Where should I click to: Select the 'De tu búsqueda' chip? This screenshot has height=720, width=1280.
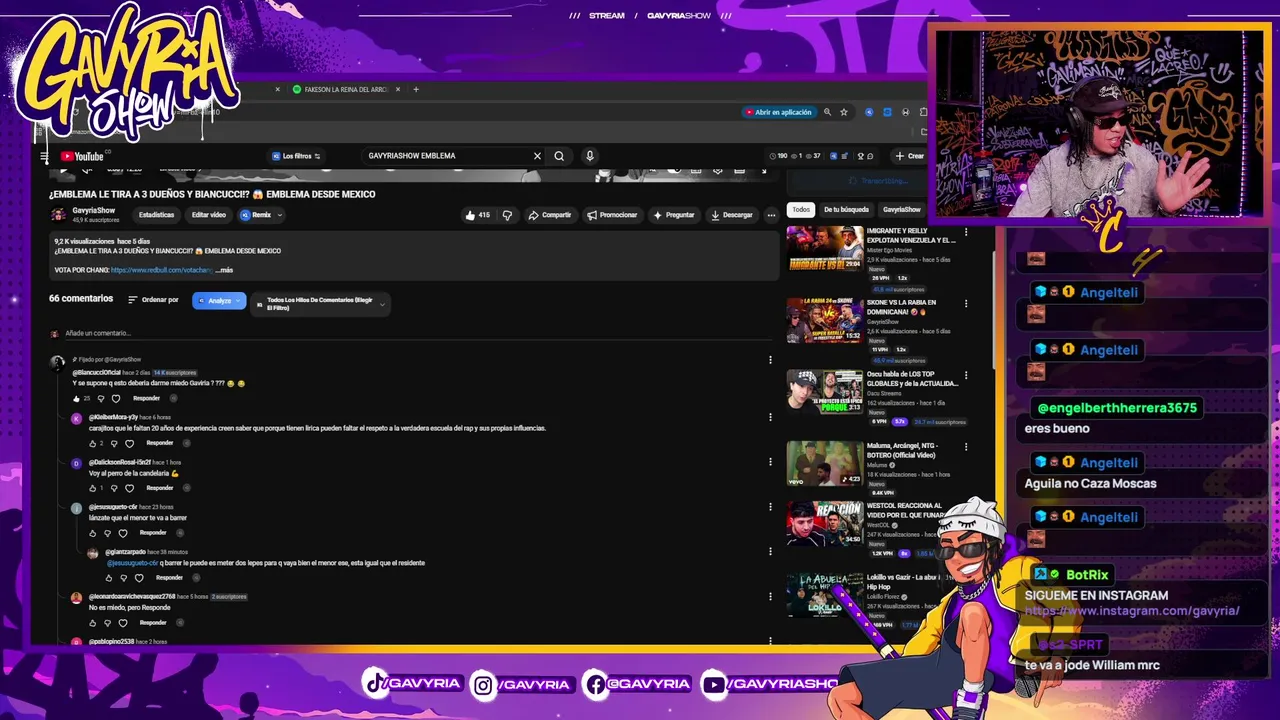[x=846, y=210]
